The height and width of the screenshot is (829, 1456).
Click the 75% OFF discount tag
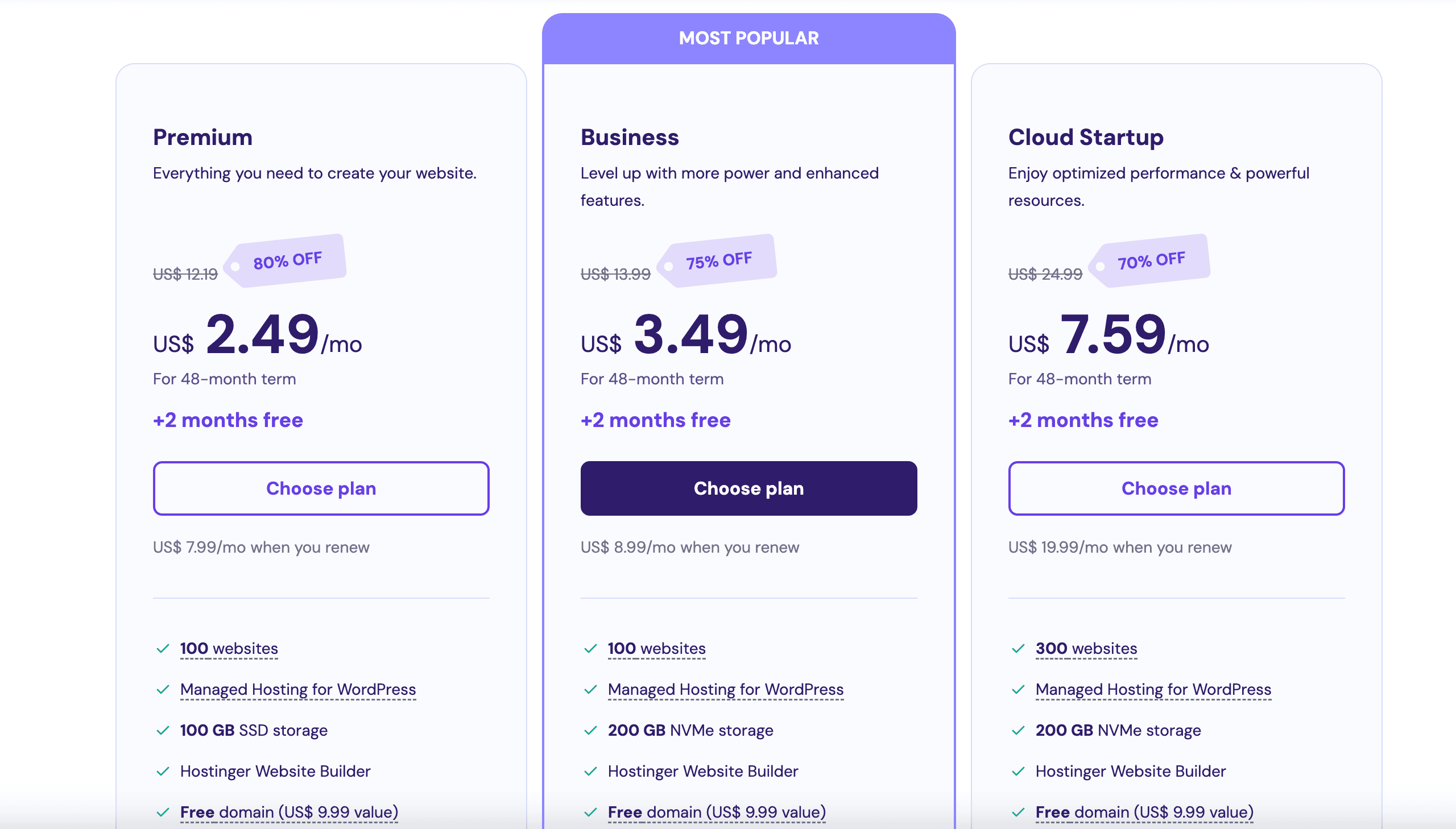click(x=717, y=260)
